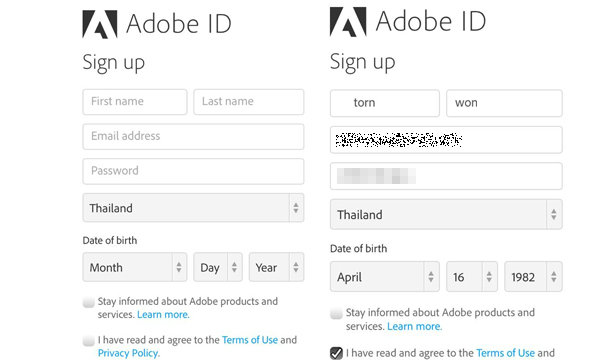Click the Adobe logo on the right form
This screenshot has height=360, width=600.
348,22
